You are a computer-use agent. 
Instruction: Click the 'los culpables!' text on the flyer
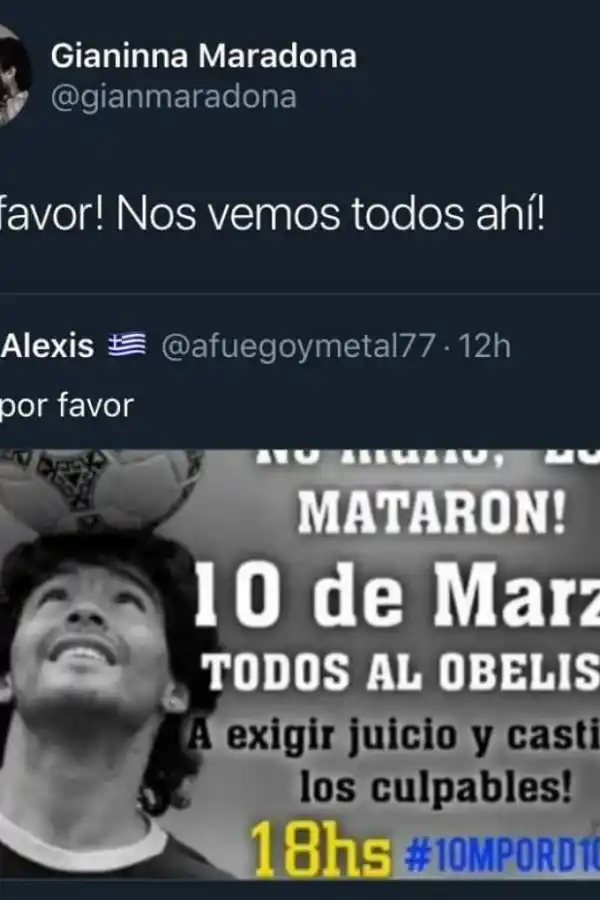point(436,788)
